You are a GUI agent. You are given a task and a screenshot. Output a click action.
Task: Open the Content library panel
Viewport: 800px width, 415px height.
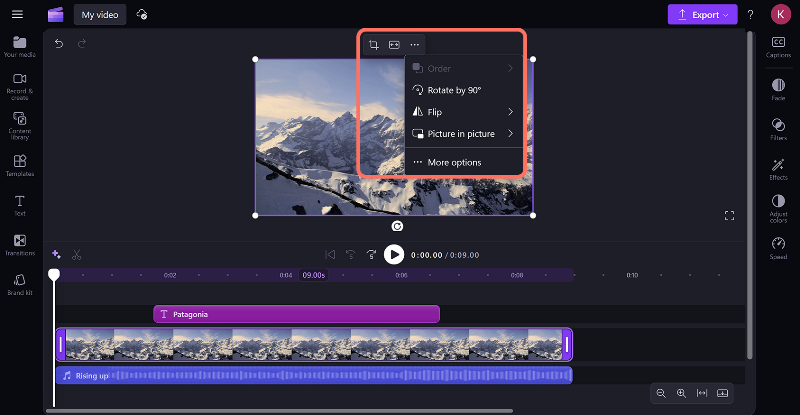point(19,124)
